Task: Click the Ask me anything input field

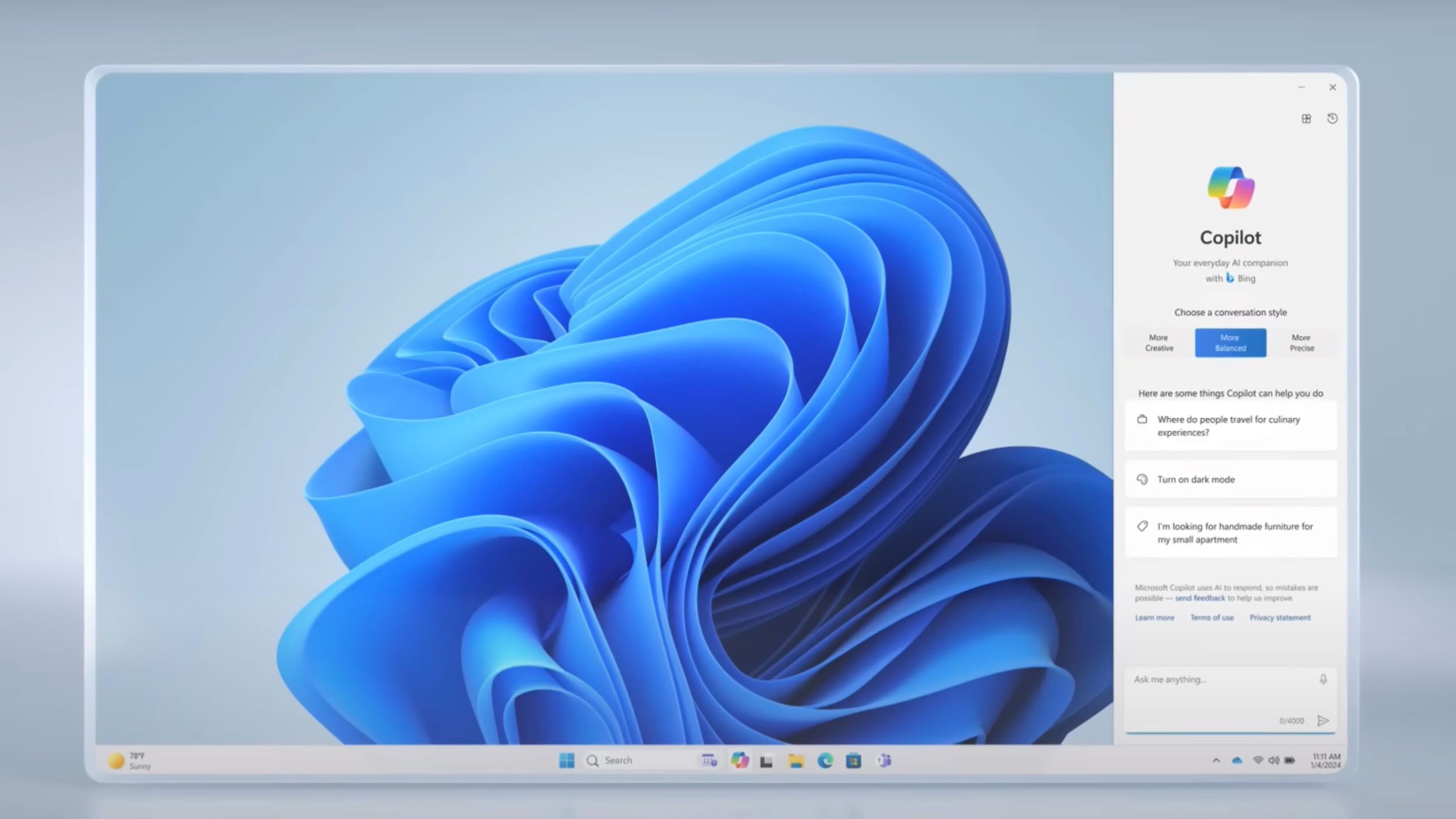Action: tap(1223, 699)
